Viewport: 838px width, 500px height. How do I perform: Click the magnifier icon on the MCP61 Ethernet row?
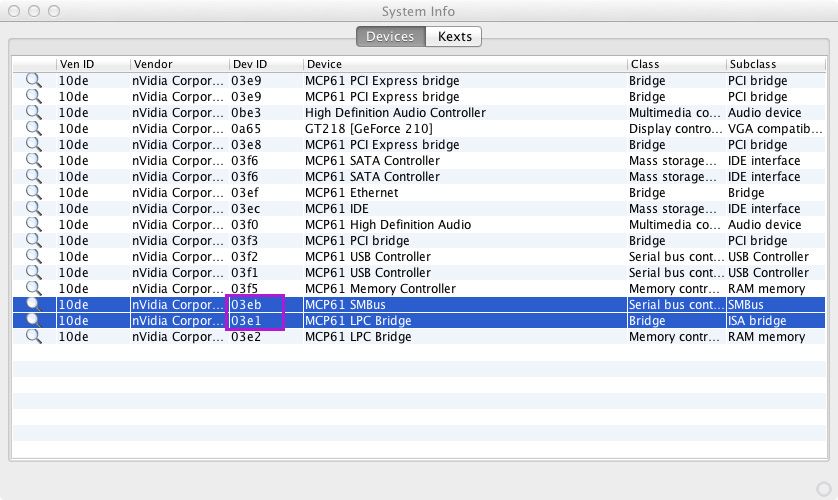click(34, 192)
